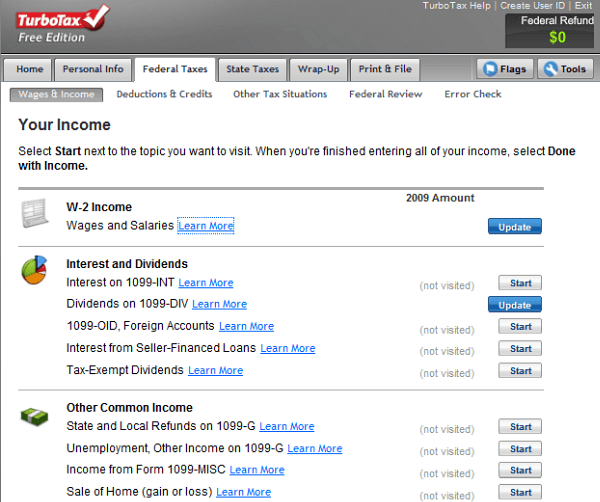Select the Deductions & Credits subtab
The width and height of the screenshot is (600, 502).
164,94
